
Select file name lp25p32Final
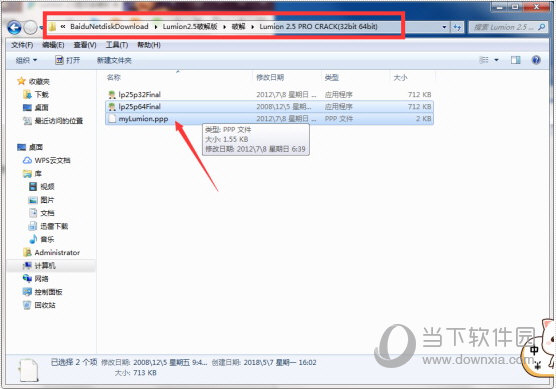[x=140, y=94]
